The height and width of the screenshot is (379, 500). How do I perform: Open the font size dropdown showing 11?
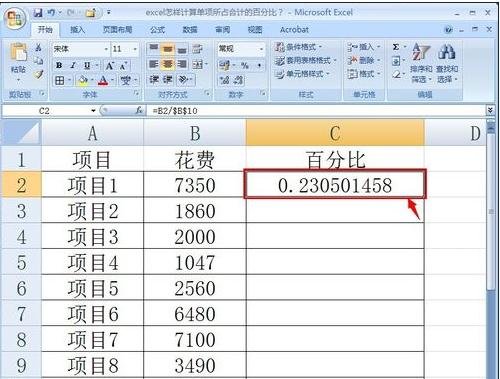tap(125, 49)
